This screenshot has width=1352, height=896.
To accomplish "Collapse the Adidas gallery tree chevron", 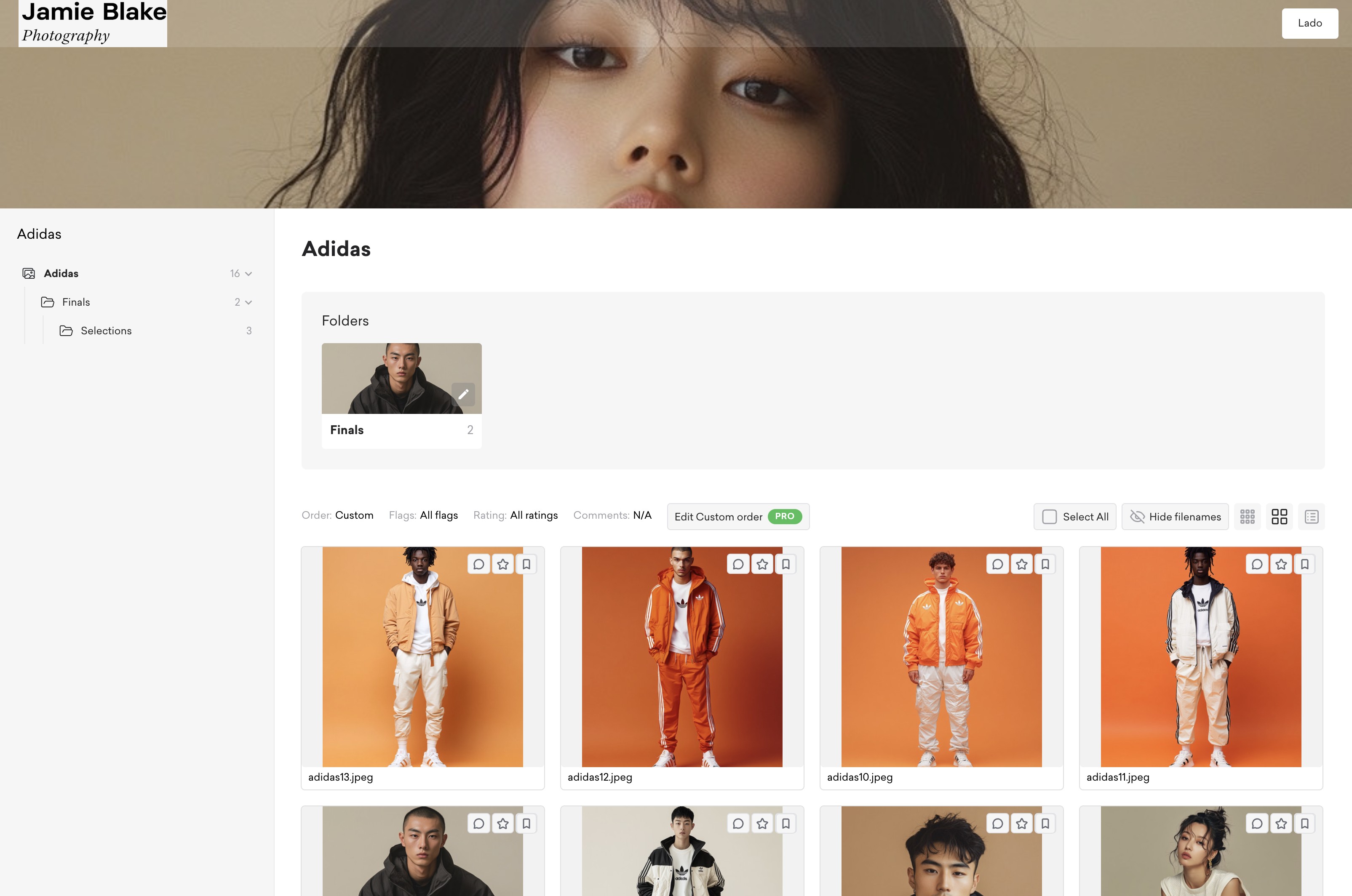I will point(248,274).
